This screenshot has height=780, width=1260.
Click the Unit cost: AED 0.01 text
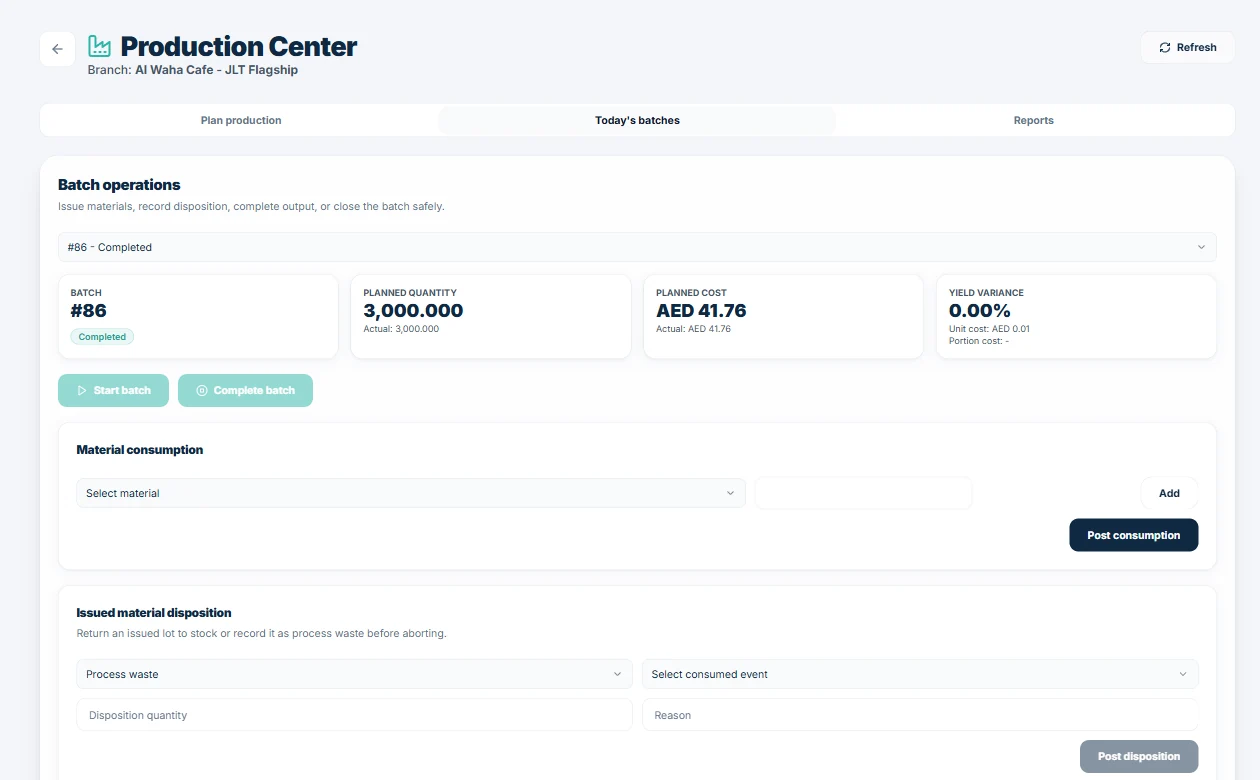coord(989,329)
